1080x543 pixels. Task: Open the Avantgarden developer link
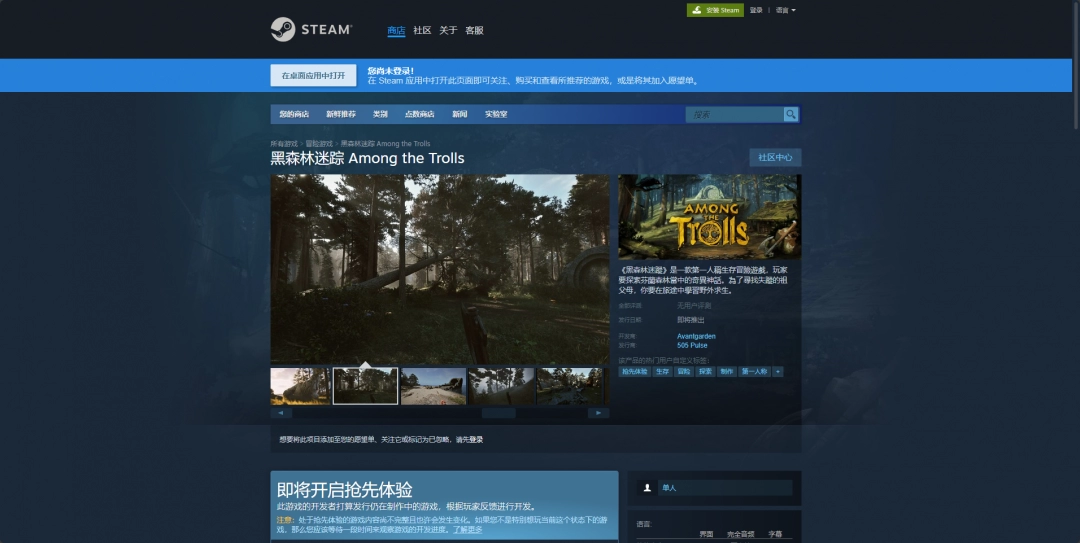[696, 336]
